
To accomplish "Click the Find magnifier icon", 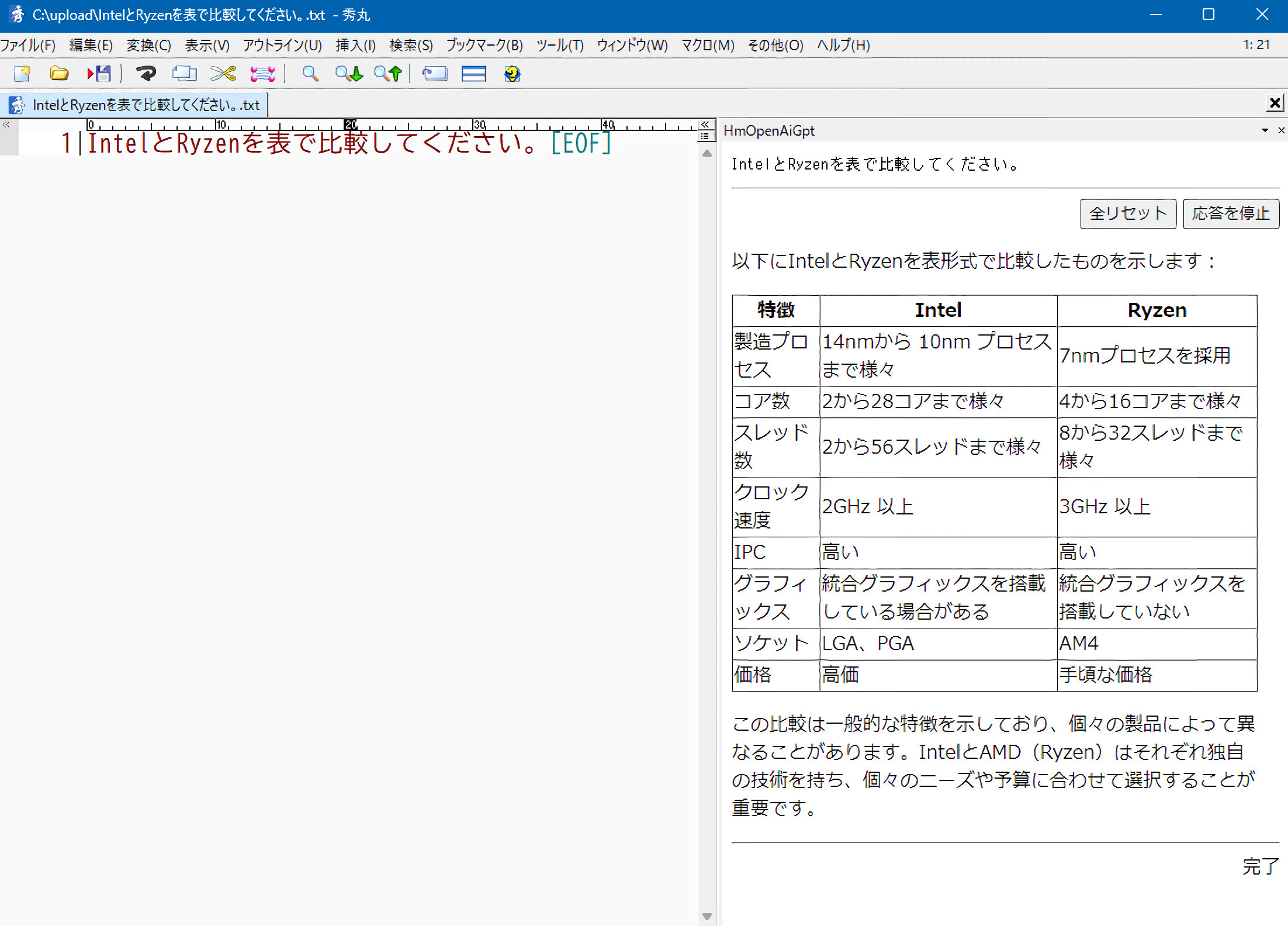I will click(310, 74).
